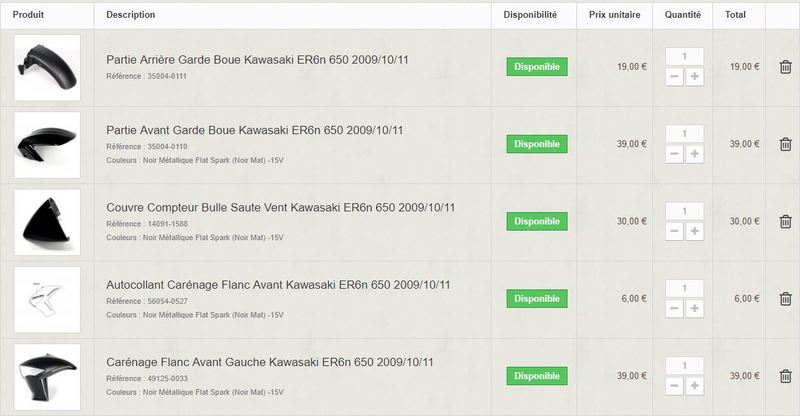Viewport: 800px width, 416px height.
Task: Click the Disponible badge for reference 14091-1588
Action: [537, 222]
